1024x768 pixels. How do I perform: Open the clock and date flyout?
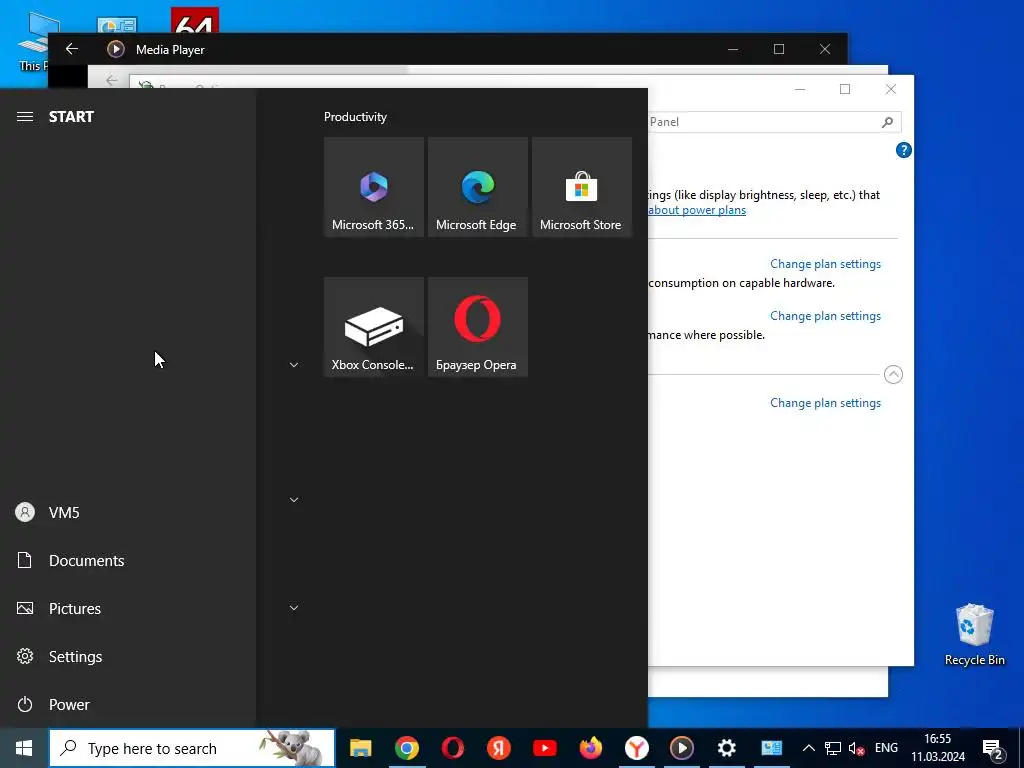tap(938, 748)
